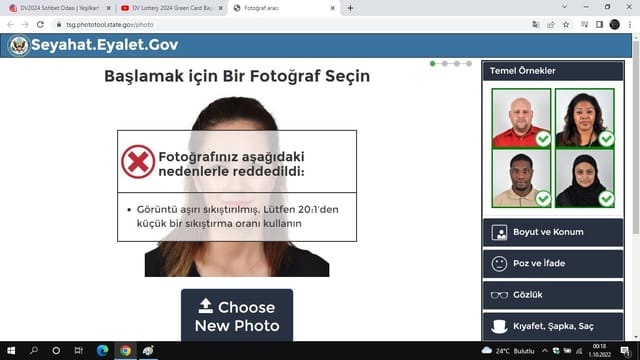
Task: Click the first green progress step dot
Action: coord(433,64)
